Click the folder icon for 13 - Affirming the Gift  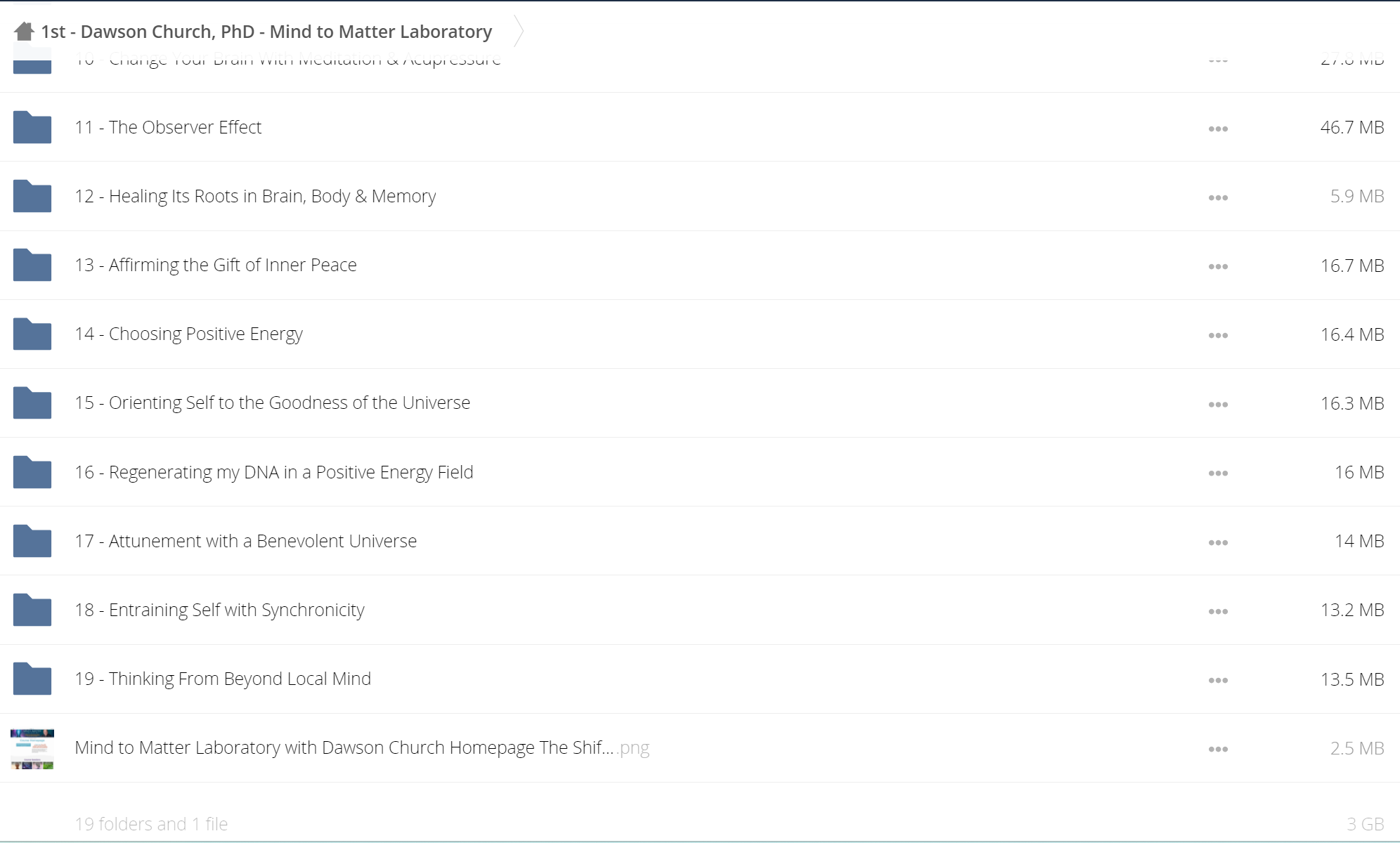click(x=32, y=265)
